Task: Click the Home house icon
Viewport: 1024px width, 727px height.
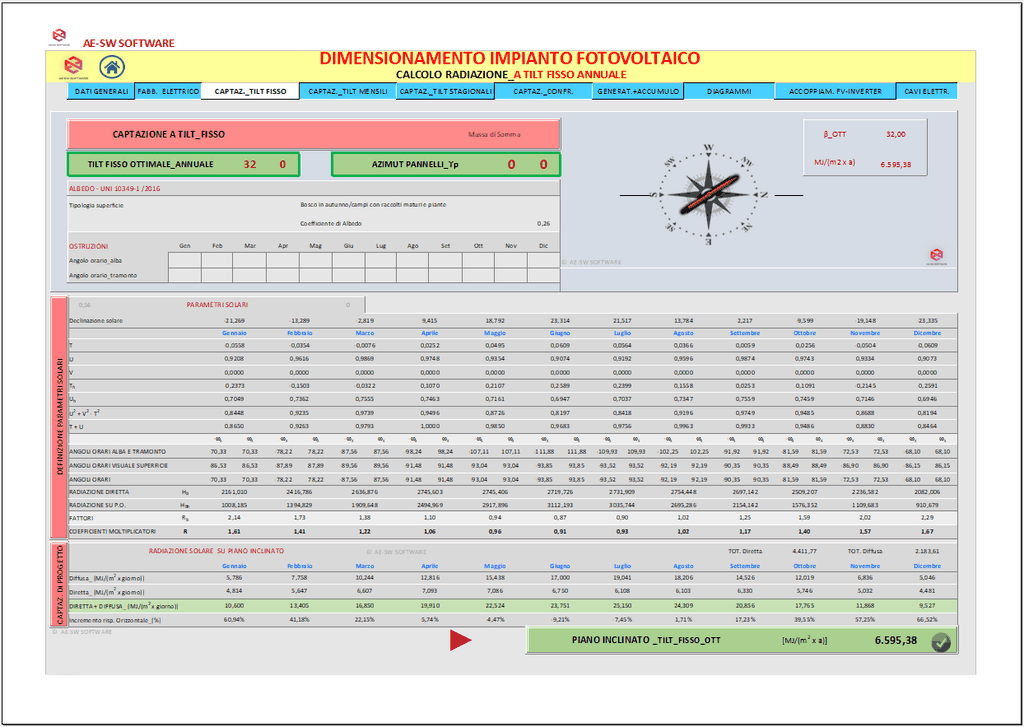Action: pyautogui.click(x=112, y=67)
